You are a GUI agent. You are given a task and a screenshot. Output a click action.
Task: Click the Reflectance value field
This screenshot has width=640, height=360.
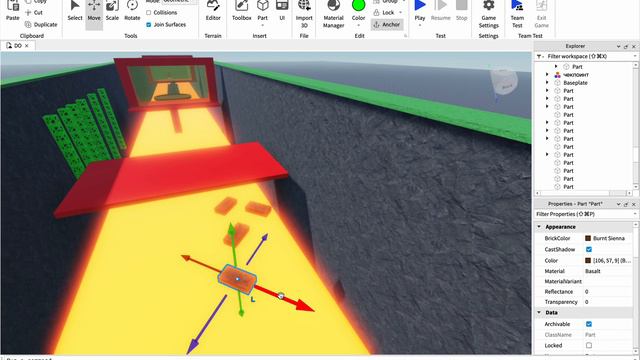pyautogui.click(x=608, y=291)
